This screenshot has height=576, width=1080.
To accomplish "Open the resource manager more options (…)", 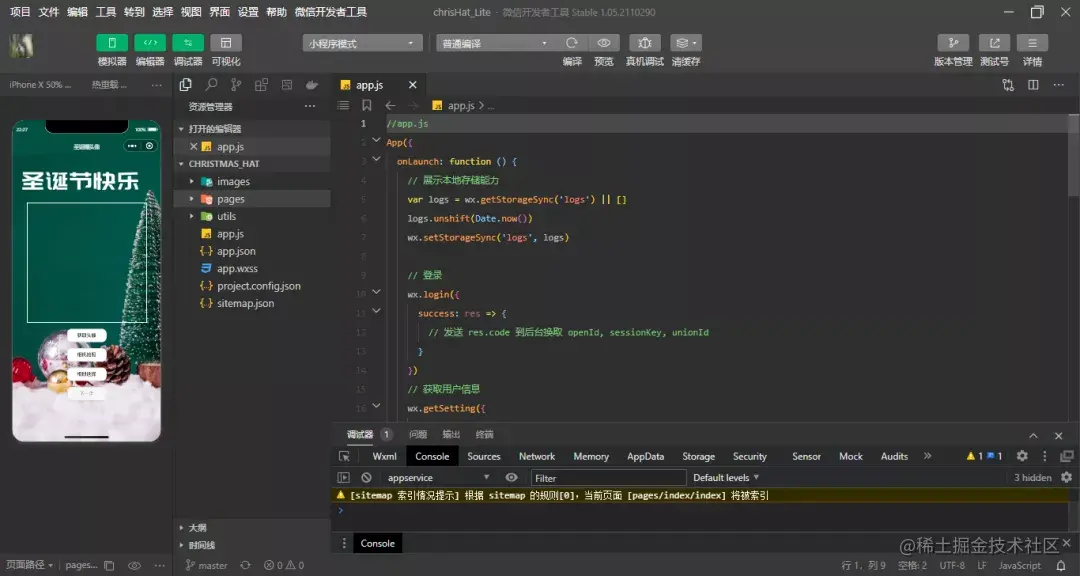I will coord(310,106).
